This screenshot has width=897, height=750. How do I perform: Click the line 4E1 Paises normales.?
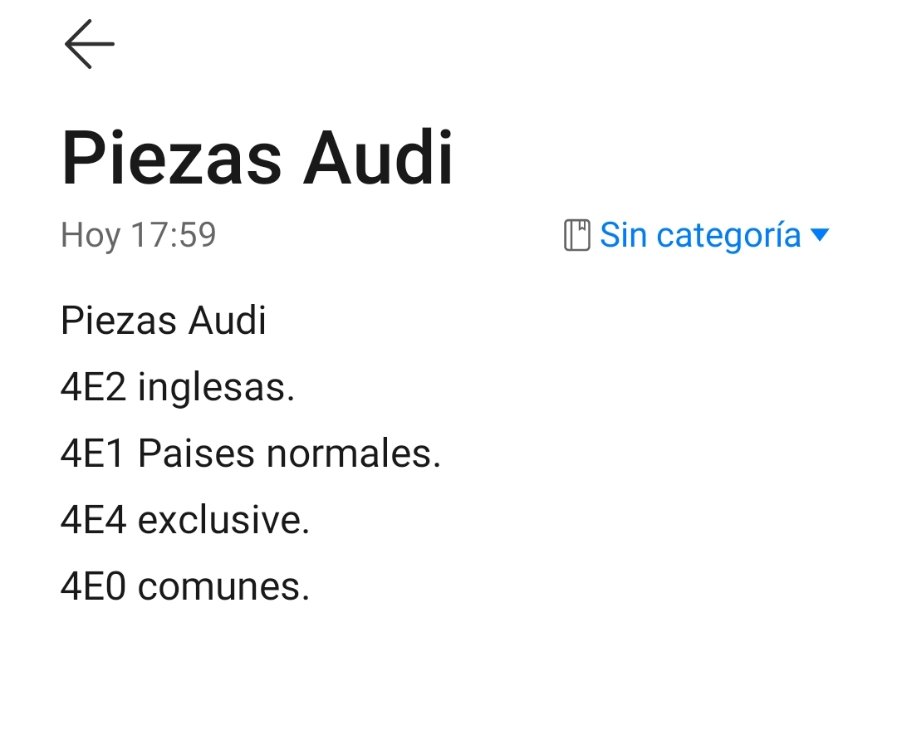251,454
